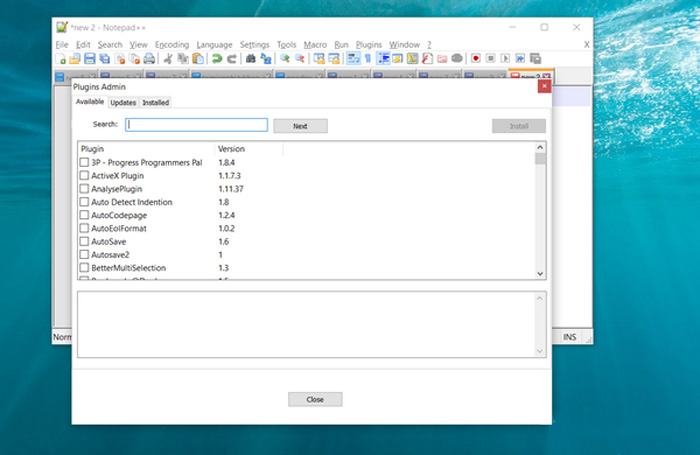This screenshot has width=700, height=455.
Task: Check the AutoEolFormat plugin
Action: pos(84,228)
